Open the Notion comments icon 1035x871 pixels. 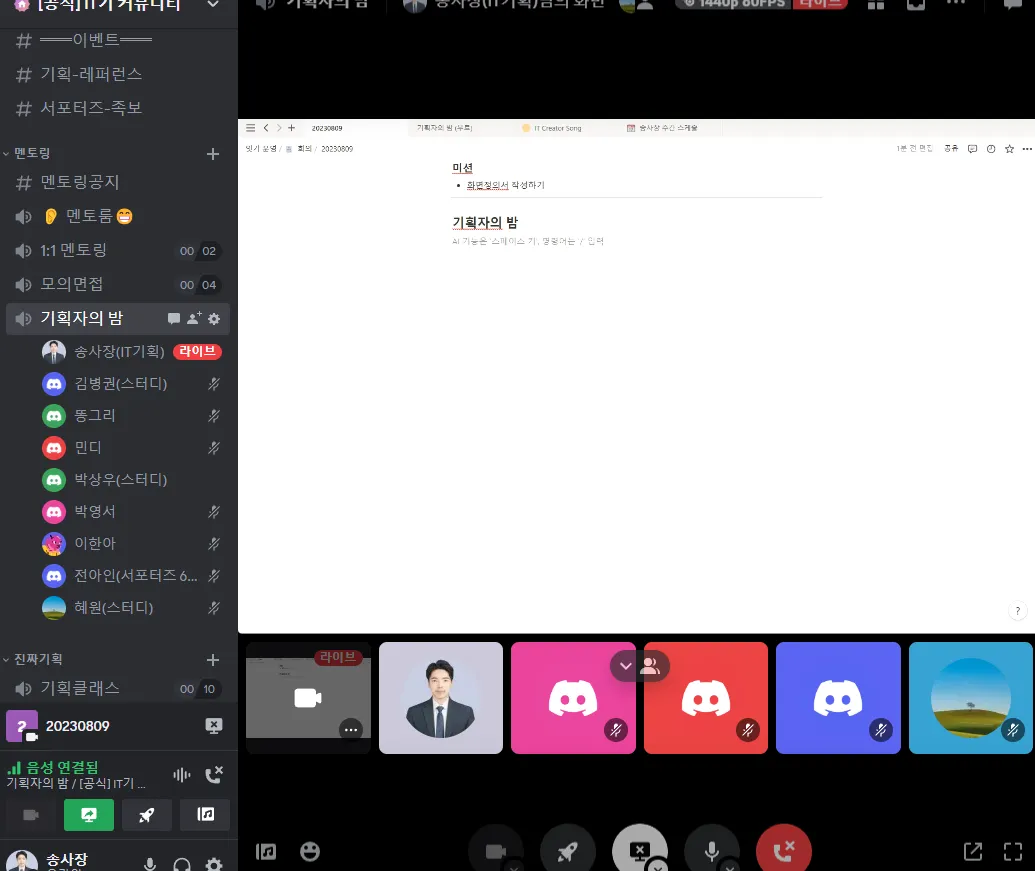[x=972, y=149]
